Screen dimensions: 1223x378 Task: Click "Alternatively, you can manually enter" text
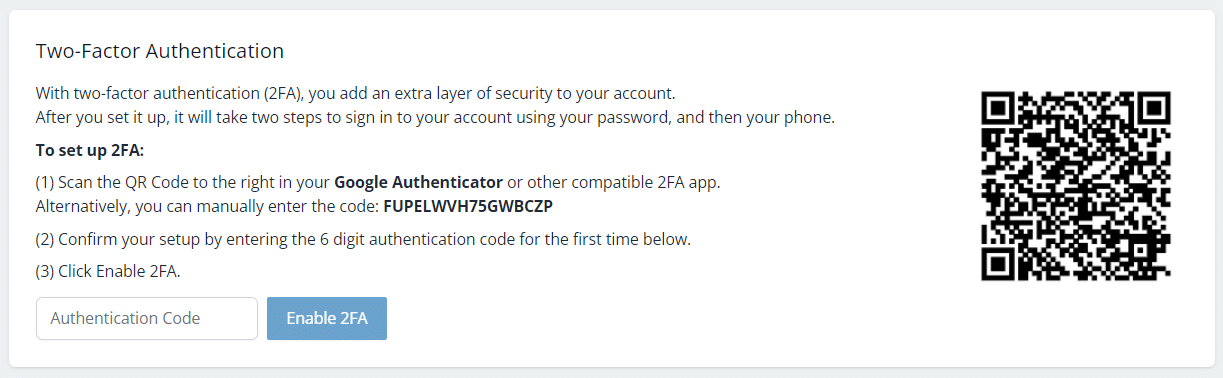[x=207, y=207]
